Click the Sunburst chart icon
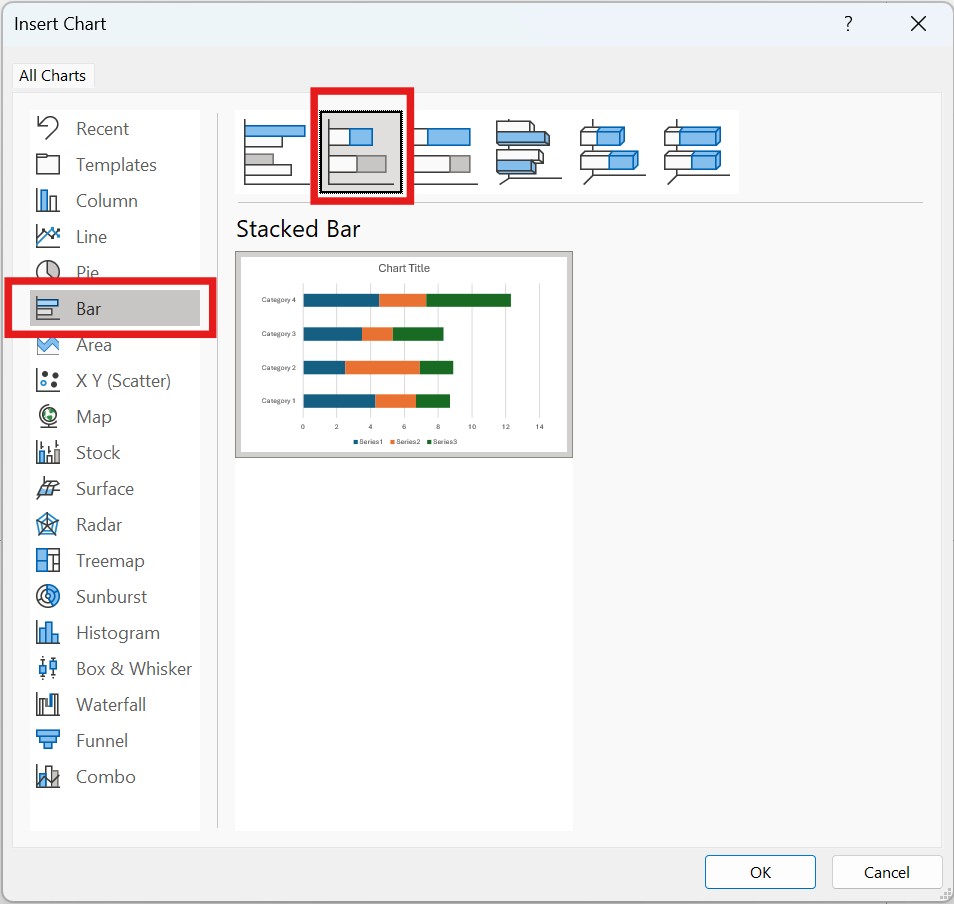The height and width of the screenshot is (904, 954). [x=47, y=596]
